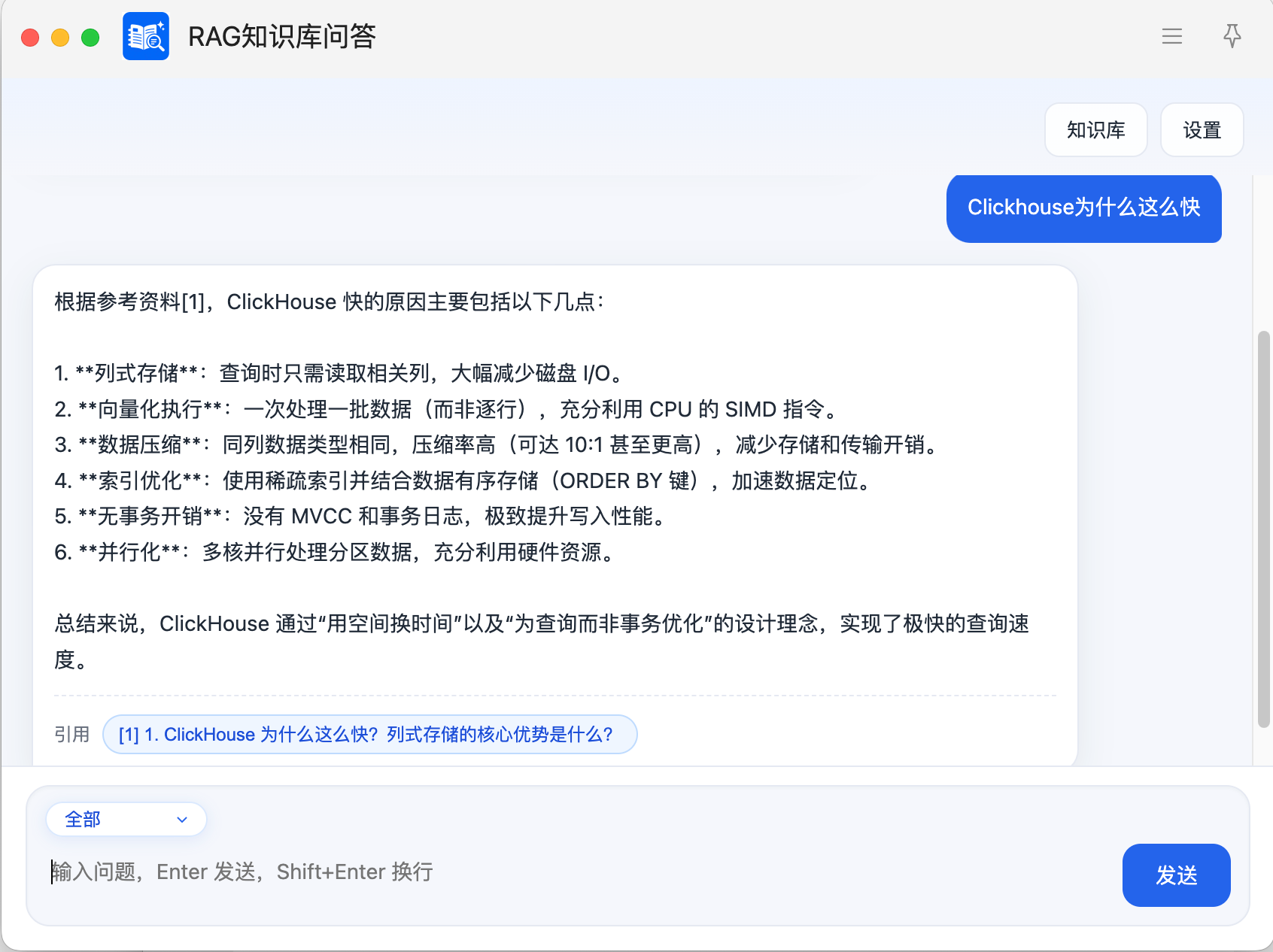The width and height of the screenshot is (1273, 952).
Task: Click the 总结来说 summary paragraph
Action: pyautogui.click(x=542, y=641)
